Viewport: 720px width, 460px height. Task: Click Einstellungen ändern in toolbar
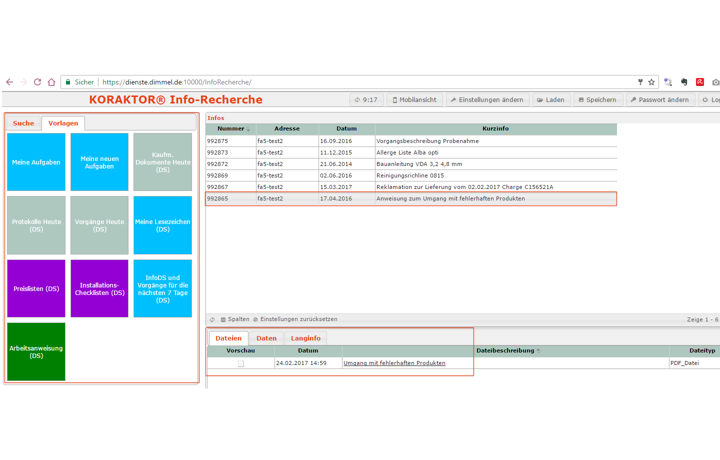tap(487, 100)
